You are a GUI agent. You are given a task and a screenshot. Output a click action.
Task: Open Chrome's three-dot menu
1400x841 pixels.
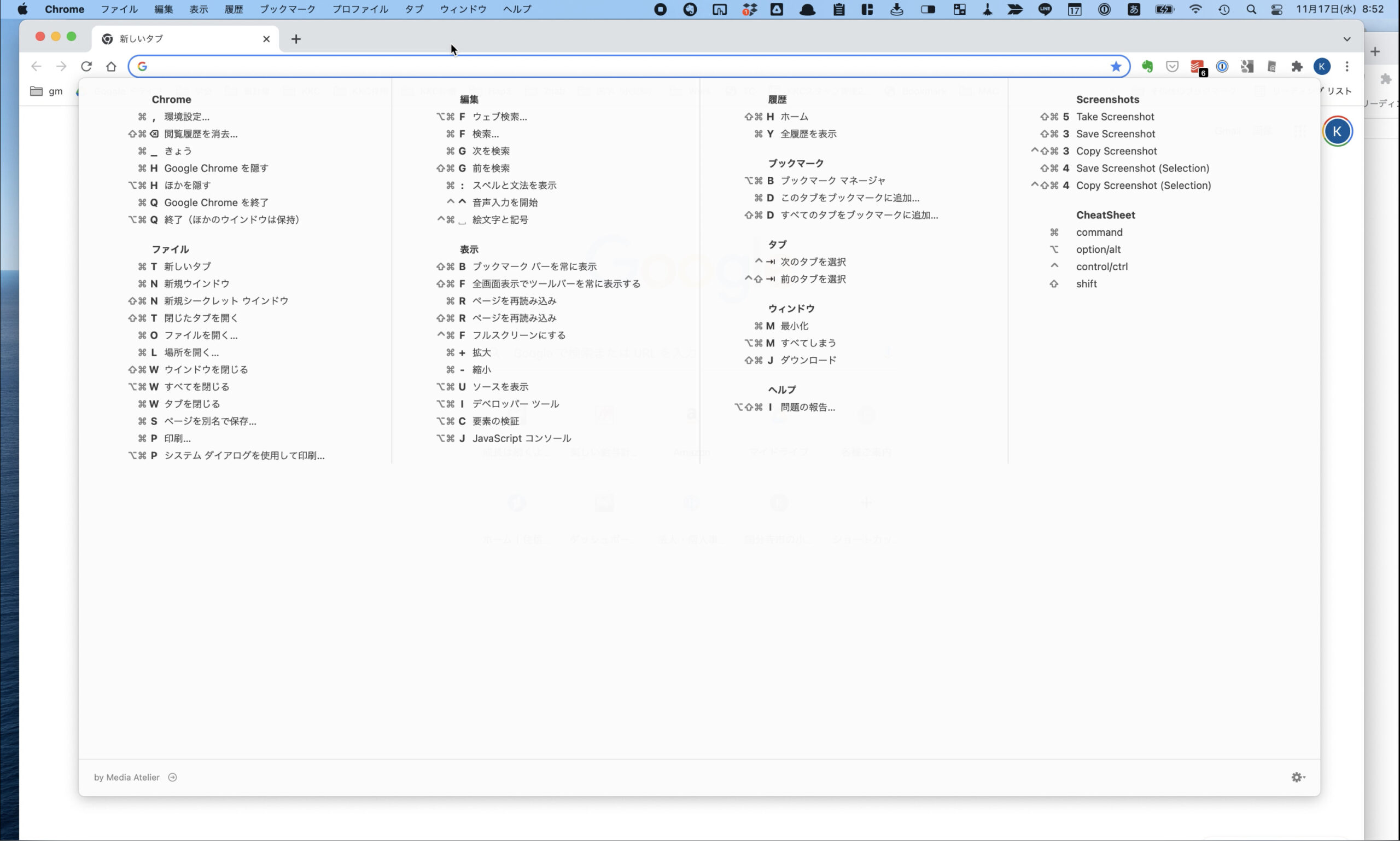(1347, 66)
